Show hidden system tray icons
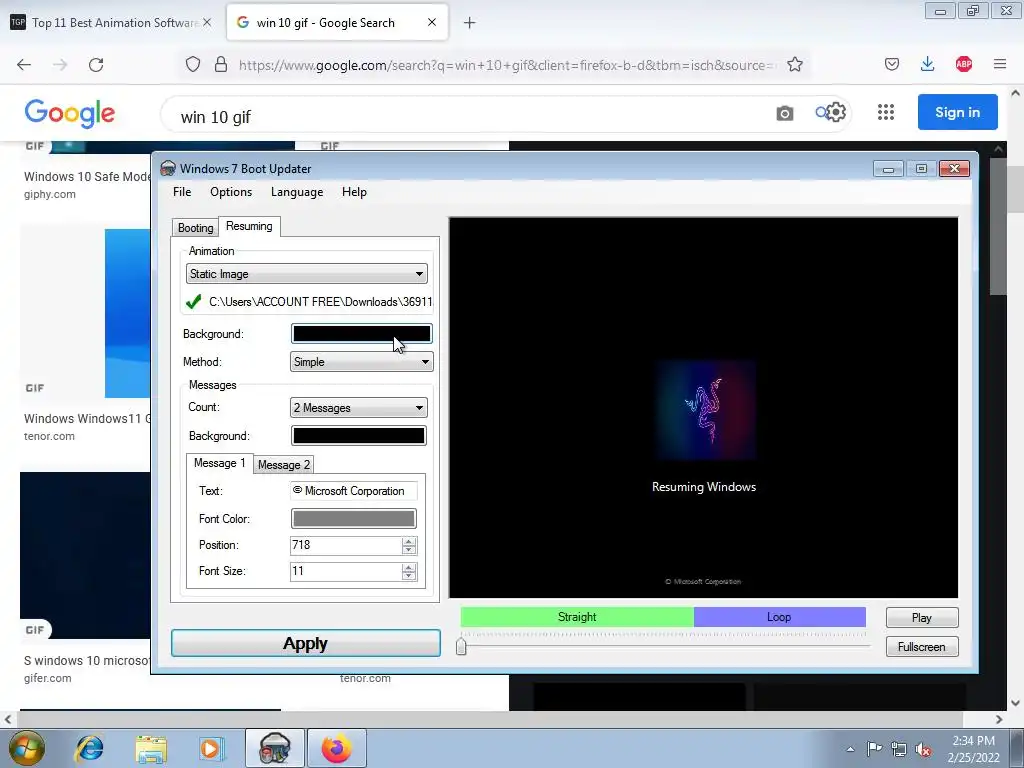The image size is (1024, 768). (850, 749)
